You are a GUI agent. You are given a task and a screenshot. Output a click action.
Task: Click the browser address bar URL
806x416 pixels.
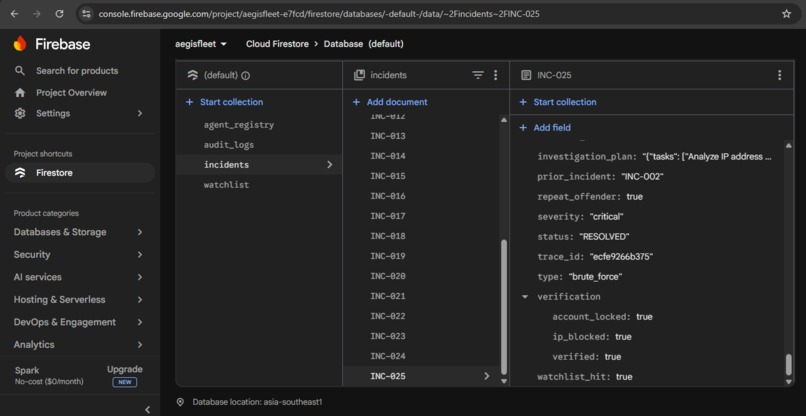click(319, 14)
